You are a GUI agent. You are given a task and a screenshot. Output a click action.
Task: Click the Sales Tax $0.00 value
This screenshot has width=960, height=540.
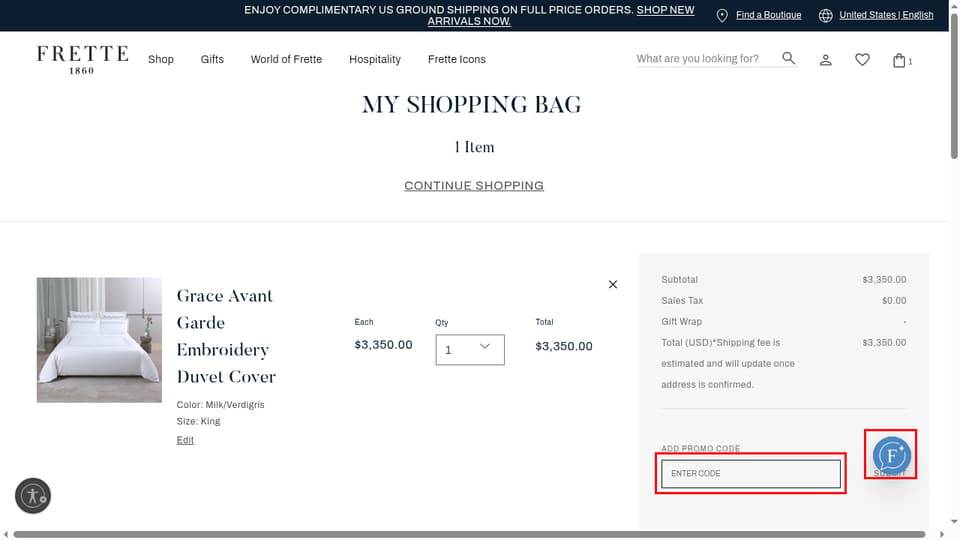click(894, 301)
